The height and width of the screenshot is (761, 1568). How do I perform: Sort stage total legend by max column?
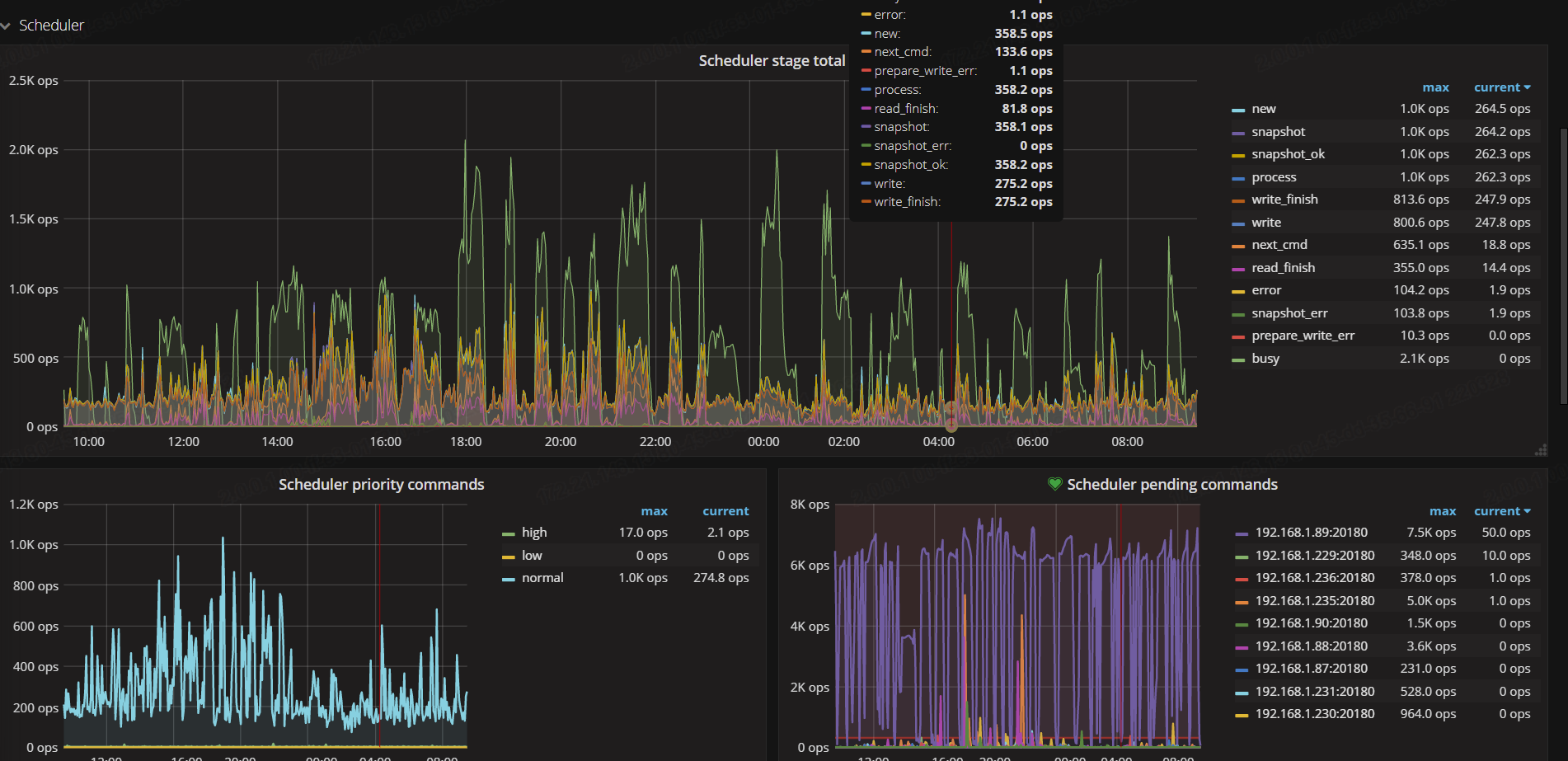click(x=1434, y=87)
